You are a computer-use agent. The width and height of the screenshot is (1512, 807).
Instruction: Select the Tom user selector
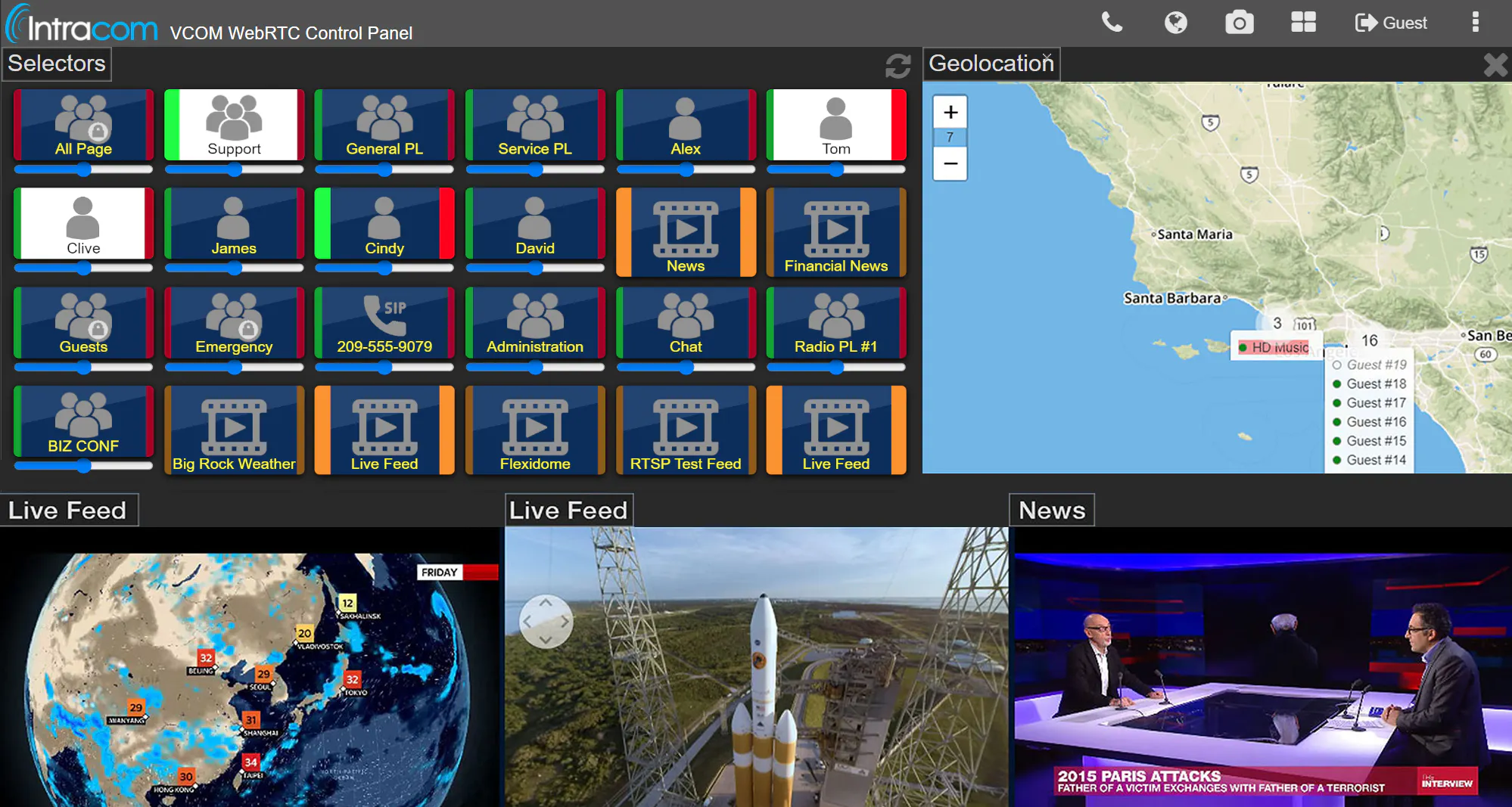click(x=836, y=125)
